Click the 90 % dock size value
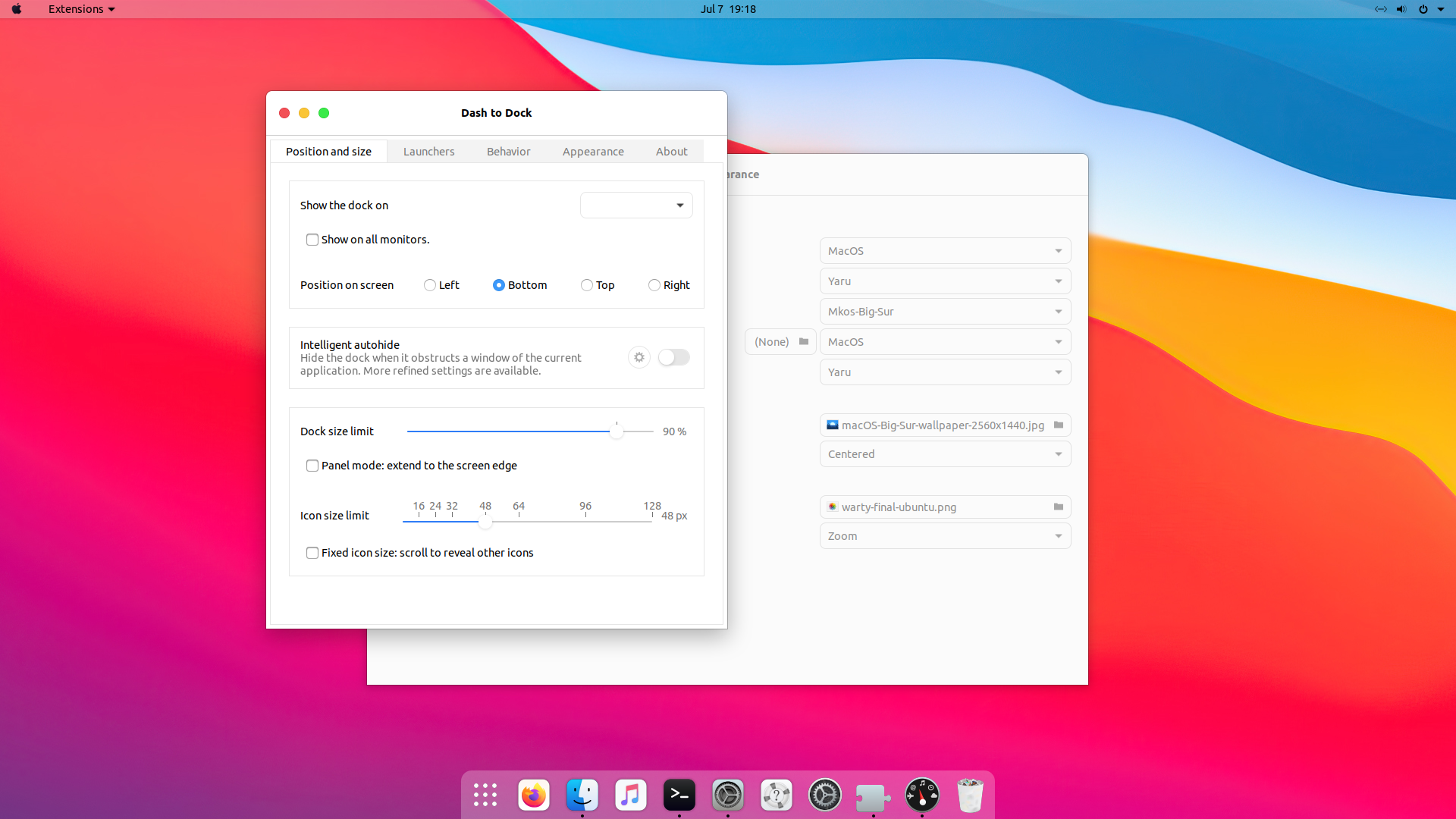This screenshot has width=1456, height=819. (674, 431)
